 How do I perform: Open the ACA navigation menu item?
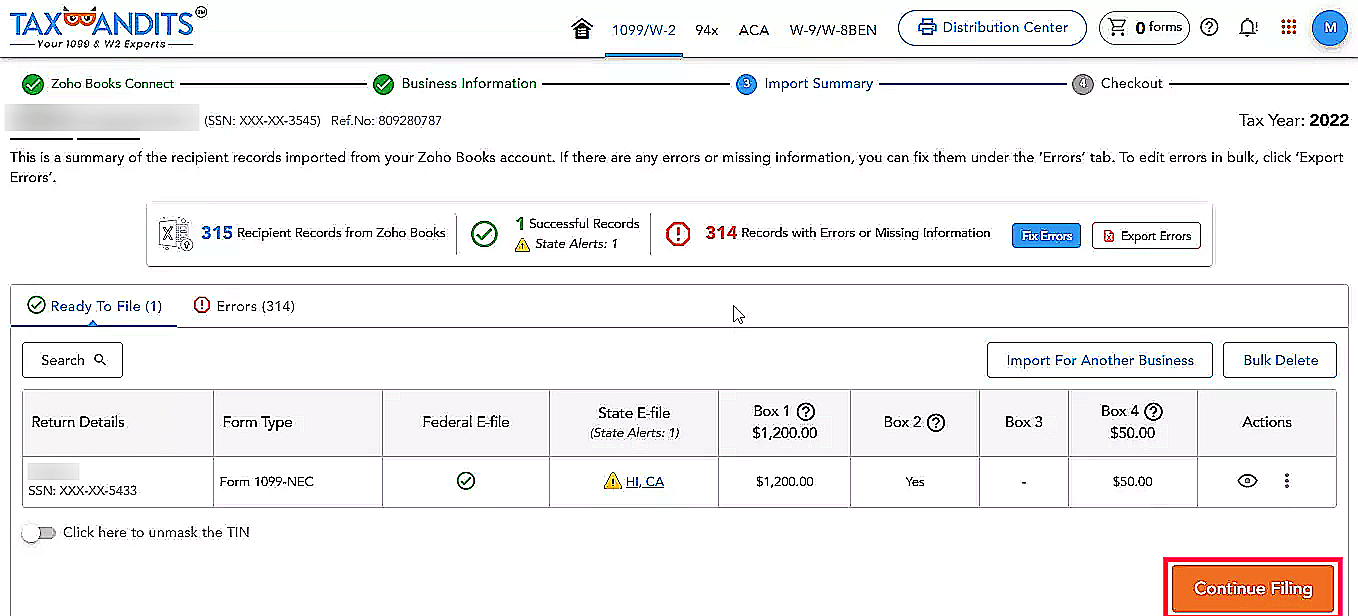753,30
